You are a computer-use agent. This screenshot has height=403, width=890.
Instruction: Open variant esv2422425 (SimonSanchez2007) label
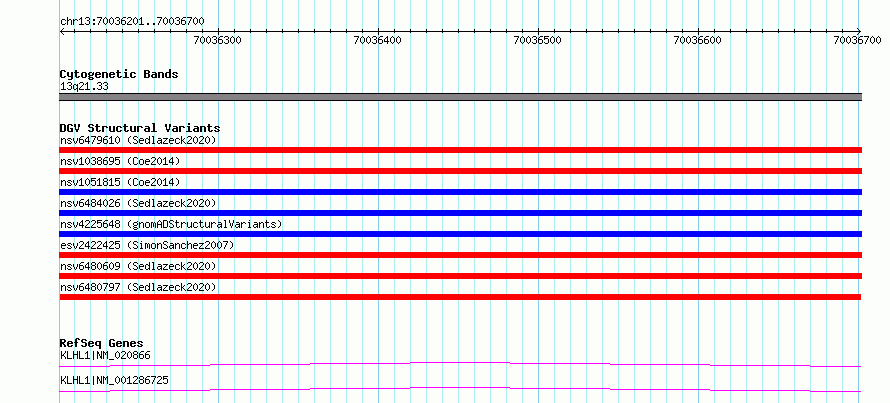point(147,245)
